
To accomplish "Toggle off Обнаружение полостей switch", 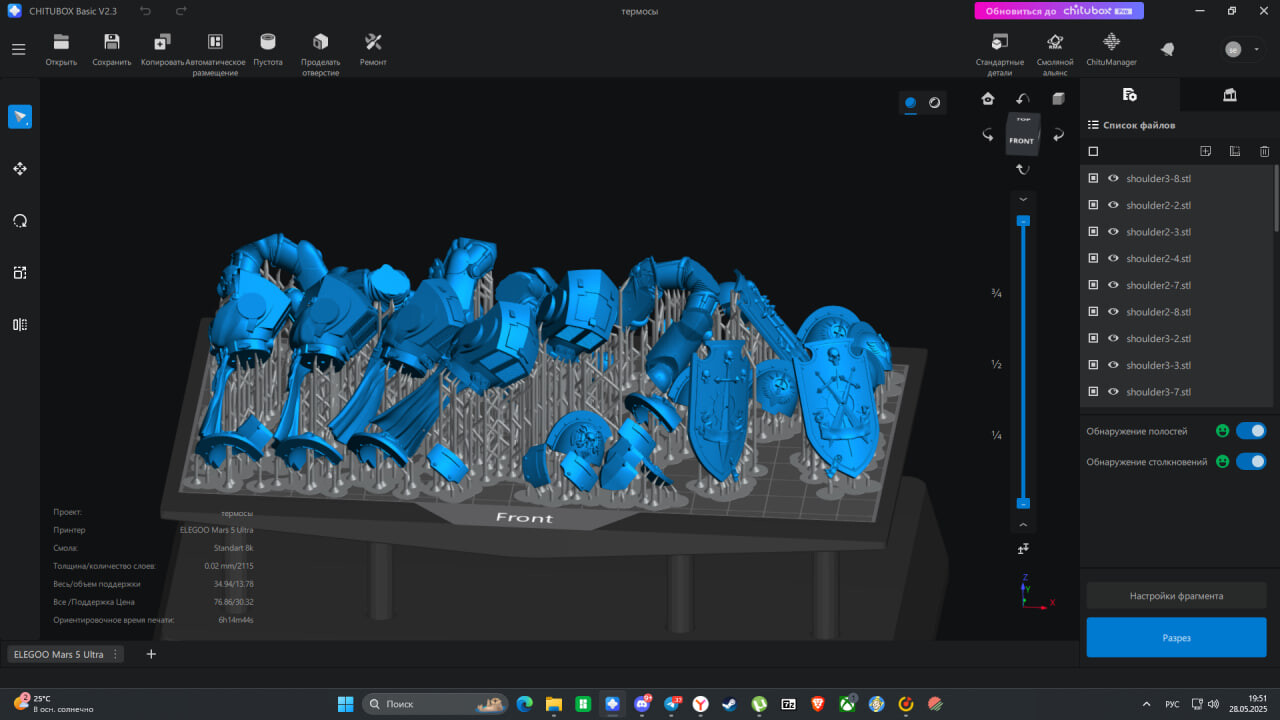I will [x=1251, y=431].
